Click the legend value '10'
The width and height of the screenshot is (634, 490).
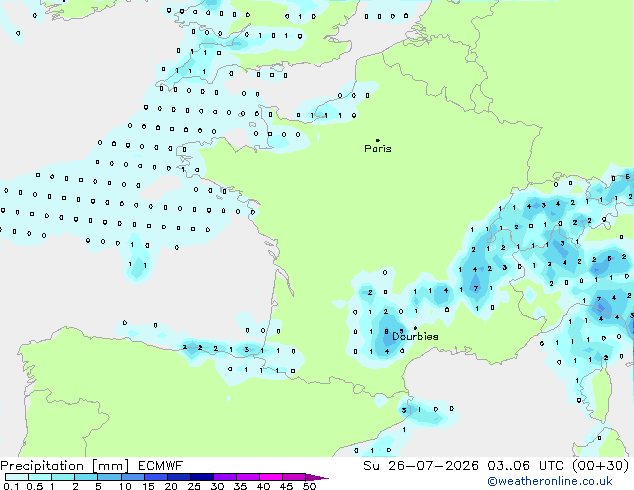125,486
